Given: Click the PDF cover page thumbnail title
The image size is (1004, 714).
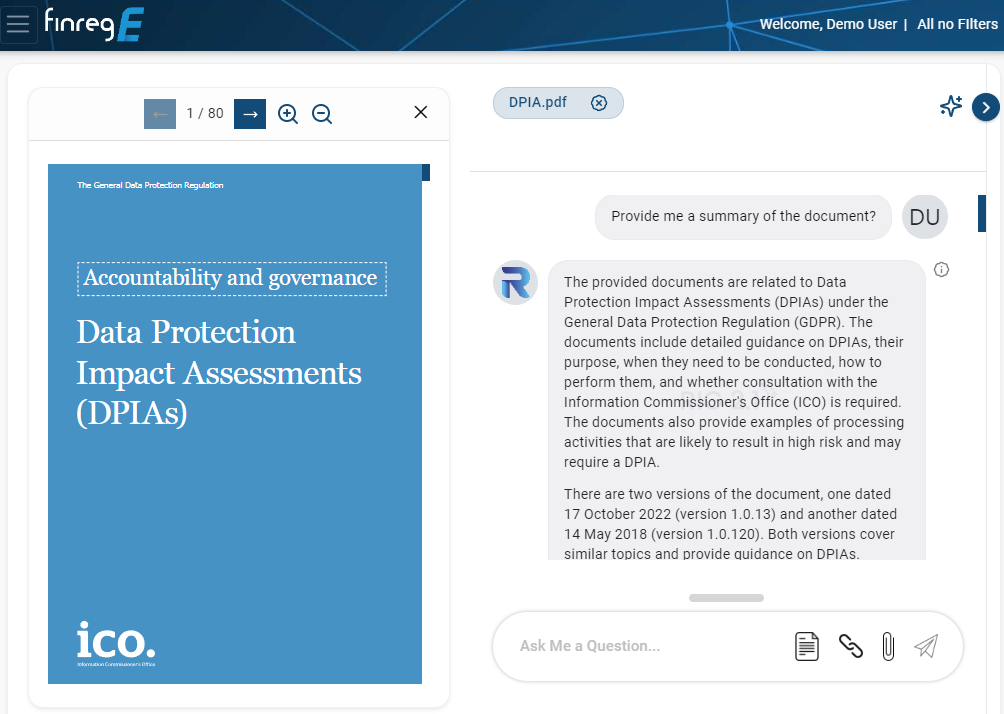Looking at the screenshot, I should coord(218,372).
